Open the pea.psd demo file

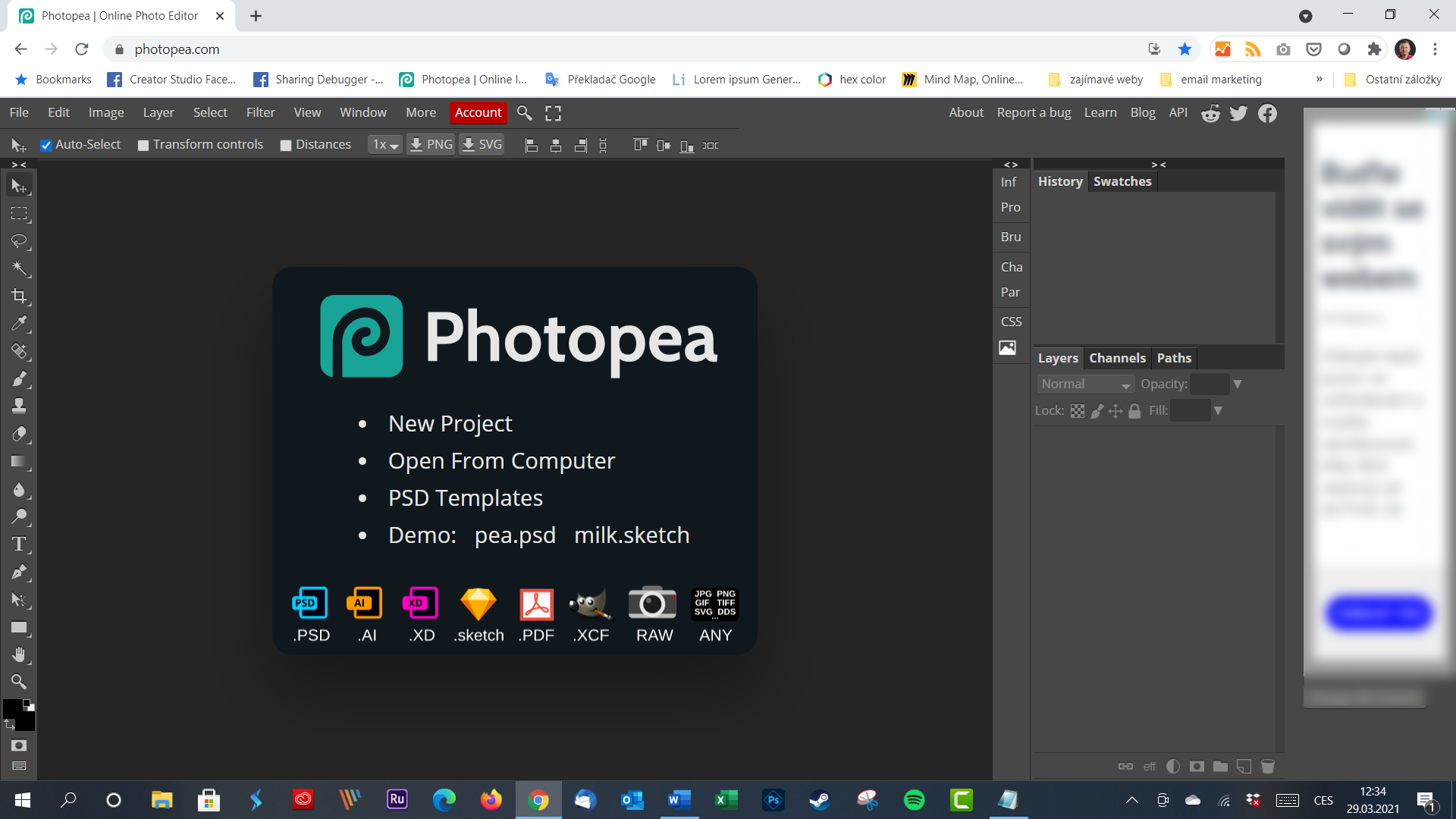click(515, 535)
